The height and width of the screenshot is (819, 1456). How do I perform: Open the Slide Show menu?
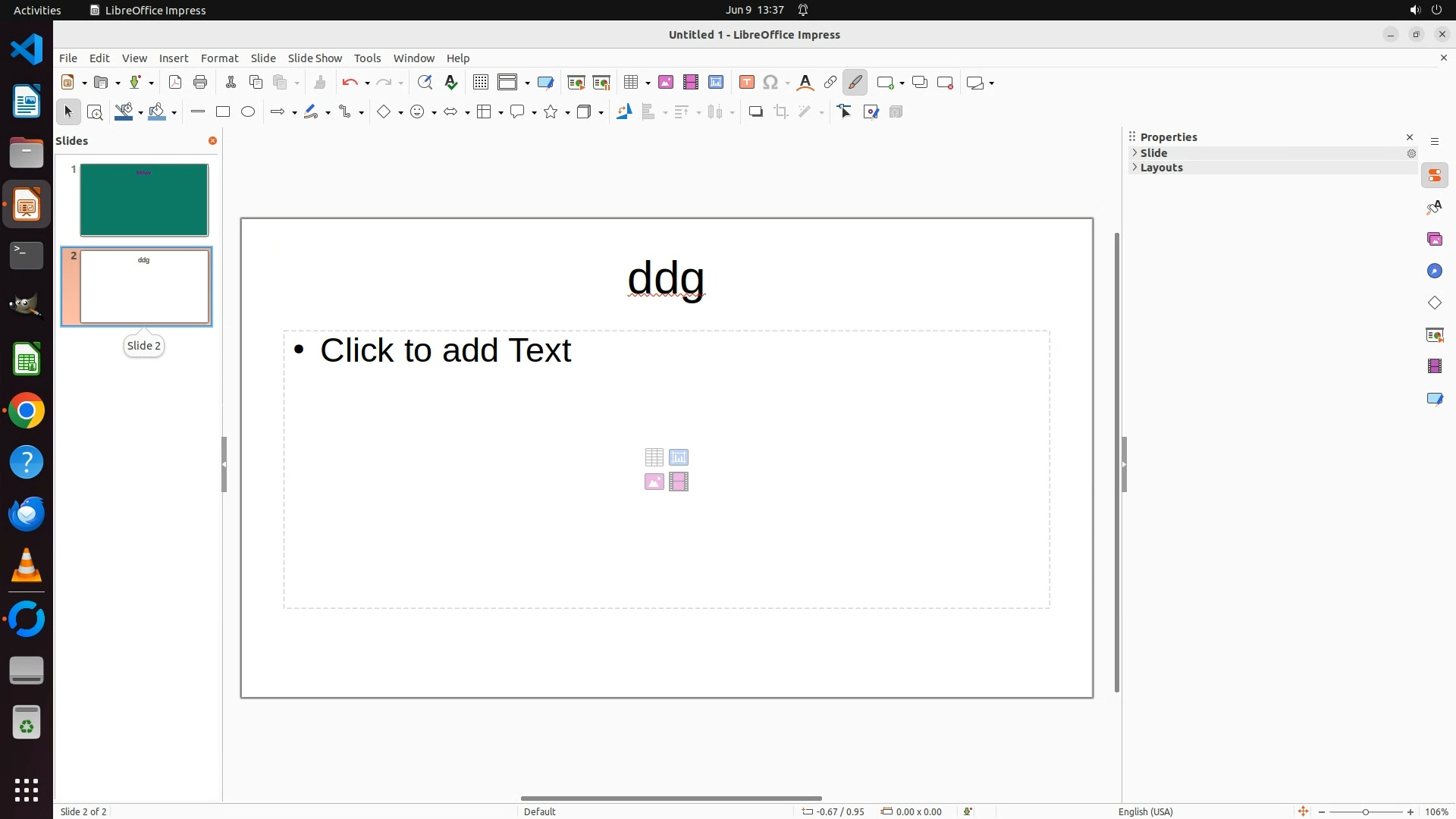click(x=315, y=58)
